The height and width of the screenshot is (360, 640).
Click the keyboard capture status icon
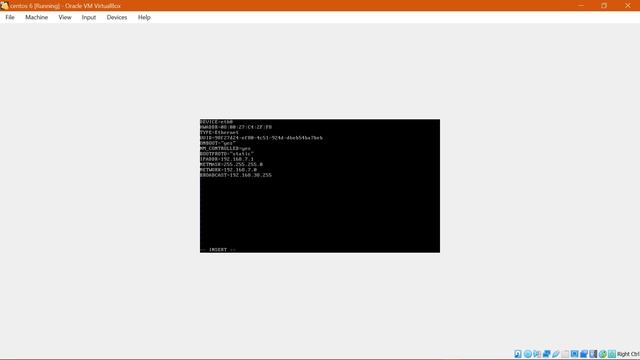(x=612, y=354)
